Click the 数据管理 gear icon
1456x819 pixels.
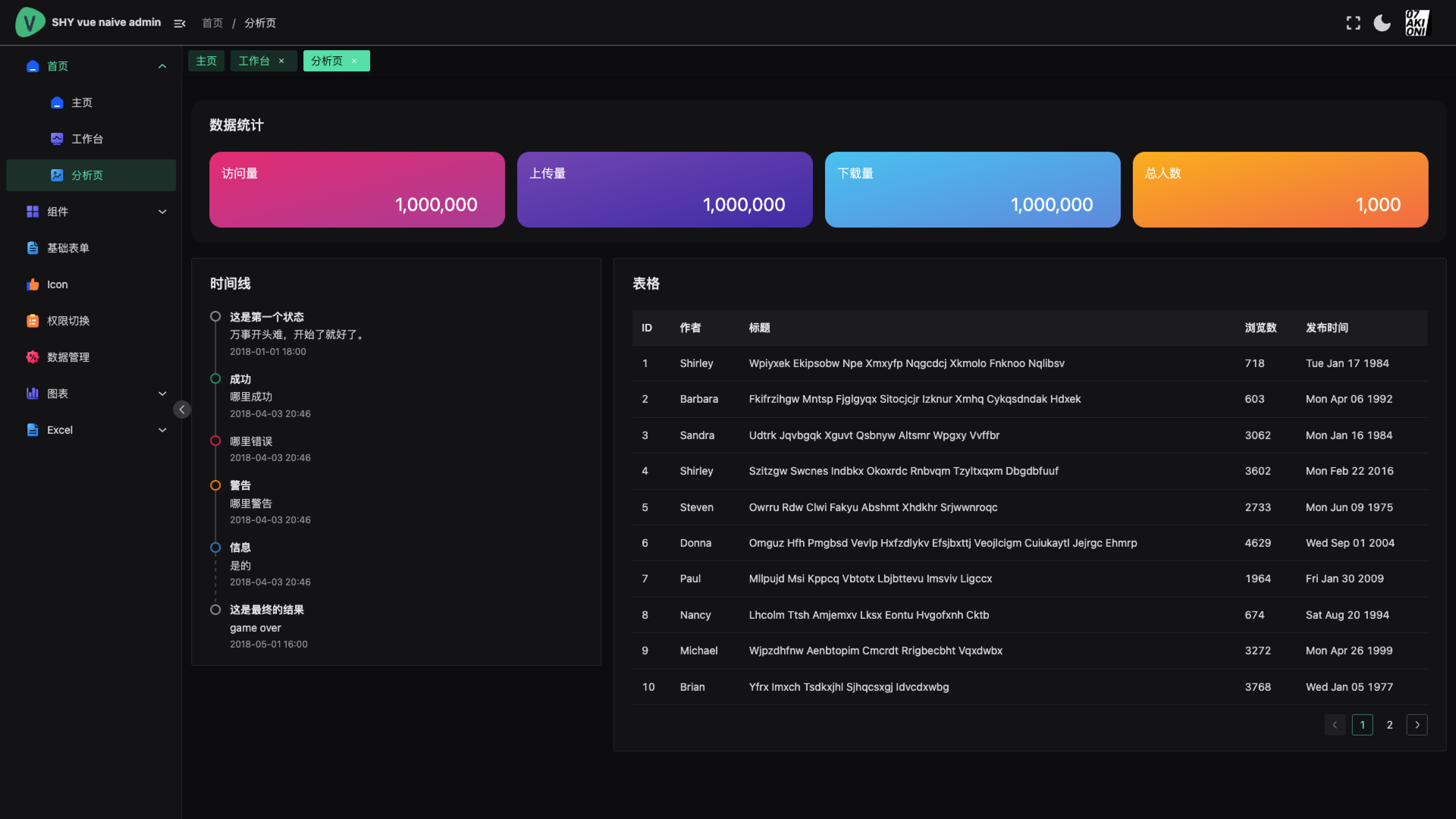[33, 357]
